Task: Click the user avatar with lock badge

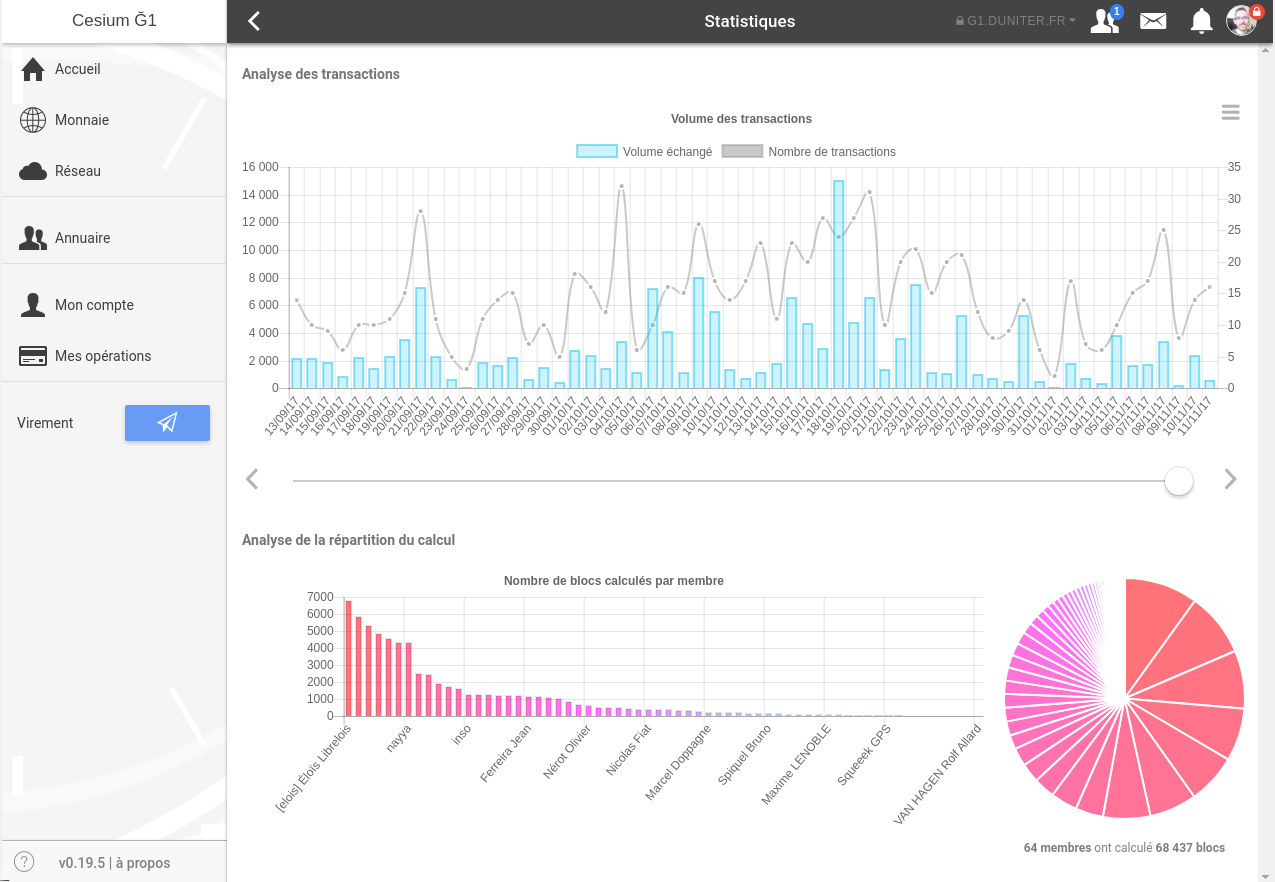Action: point(1242,21)
